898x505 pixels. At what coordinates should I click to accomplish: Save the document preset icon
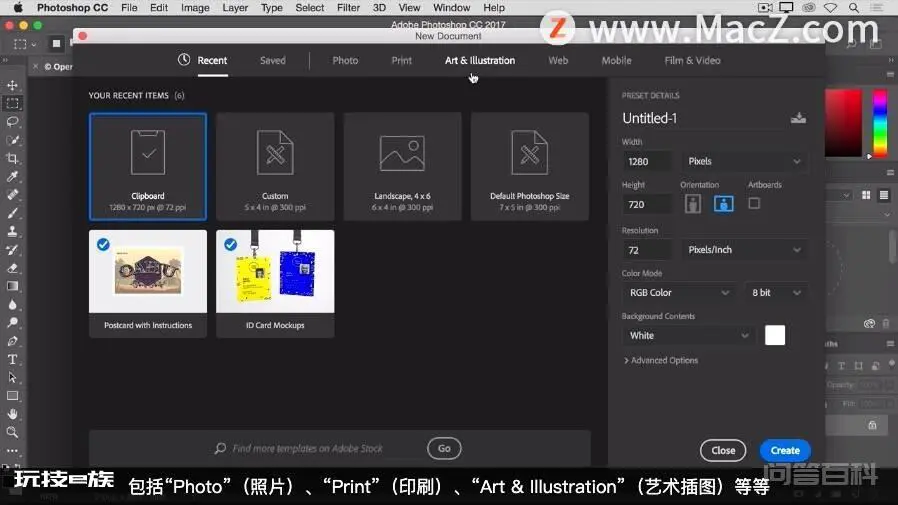(798, 118)
